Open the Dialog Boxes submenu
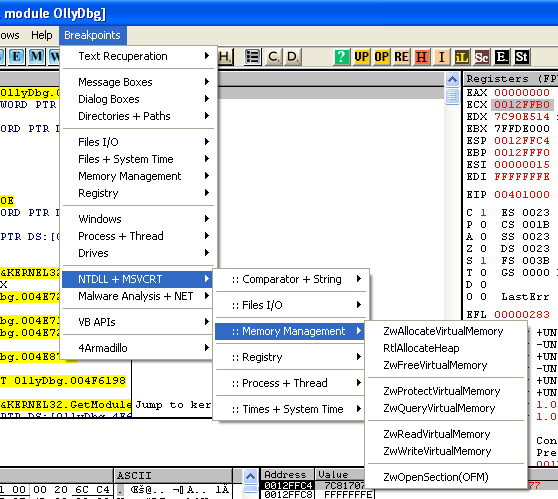 [138, 99]
